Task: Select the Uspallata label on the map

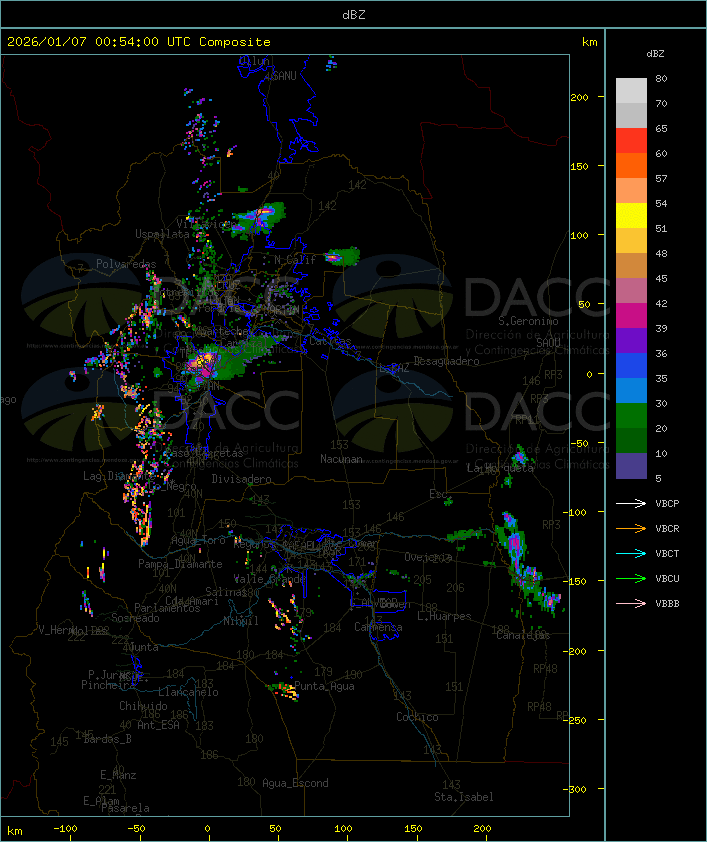Action: (x=162, y=234)
